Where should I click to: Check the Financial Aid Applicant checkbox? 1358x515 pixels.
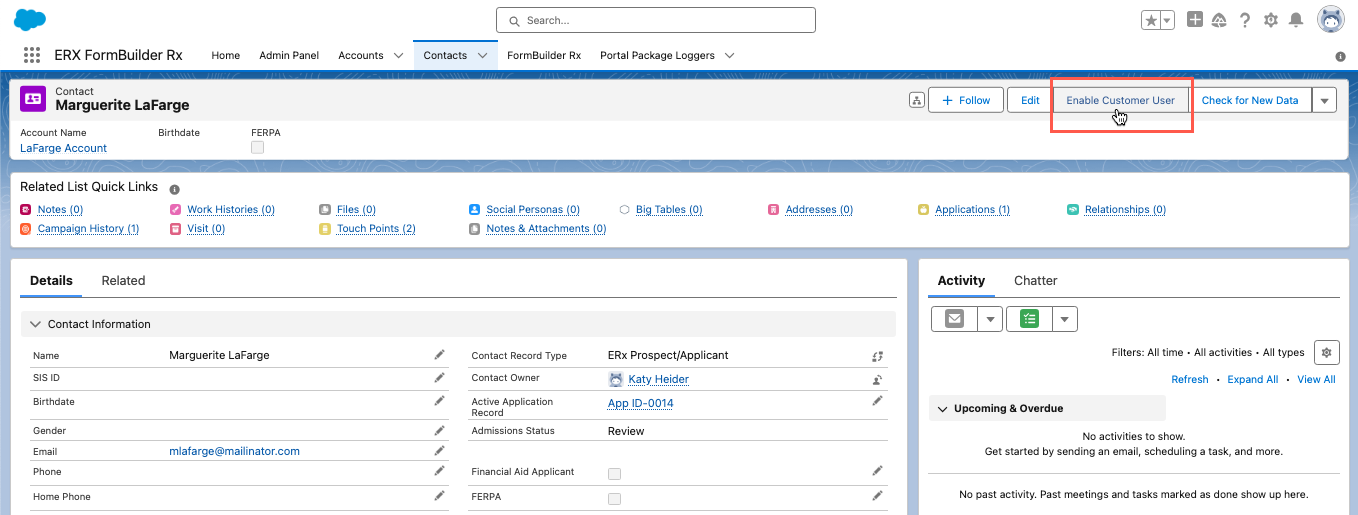click(614, 473)
